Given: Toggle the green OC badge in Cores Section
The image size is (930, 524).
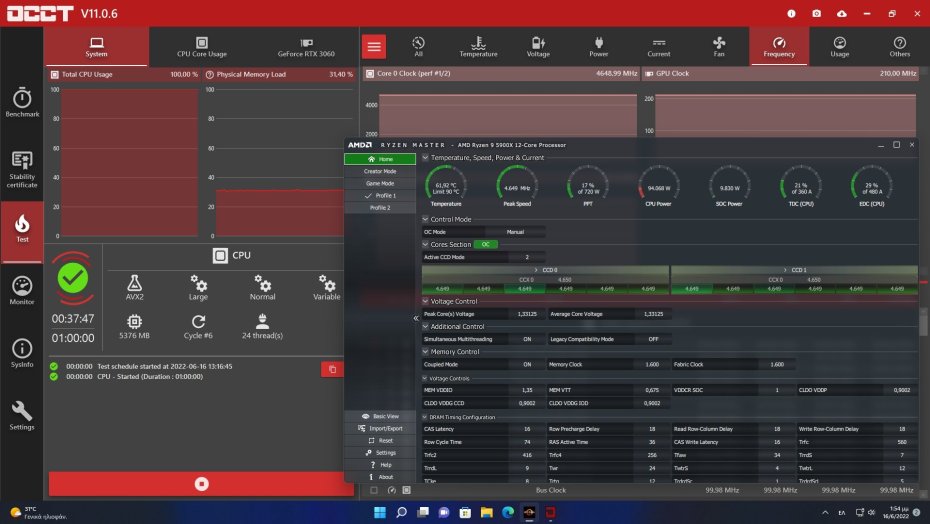Looking at the screenshot, I should [486, 244].
